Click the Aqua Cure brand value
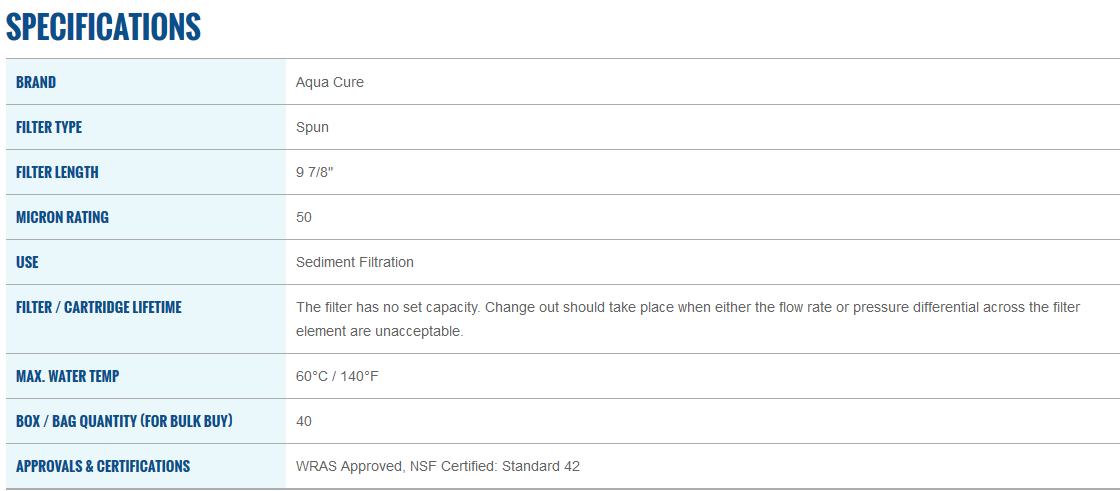1120x491 pixels. click(329, 82)
